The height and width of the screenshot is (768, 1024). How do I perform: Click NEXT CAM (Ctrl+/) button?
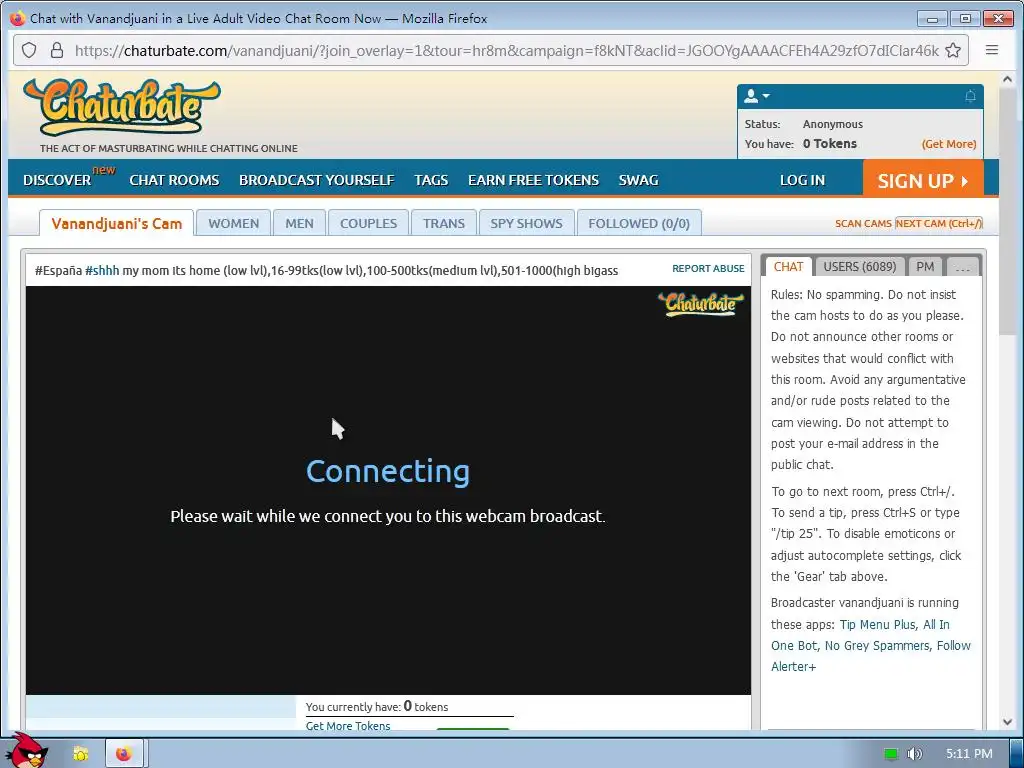click(938, 223)
